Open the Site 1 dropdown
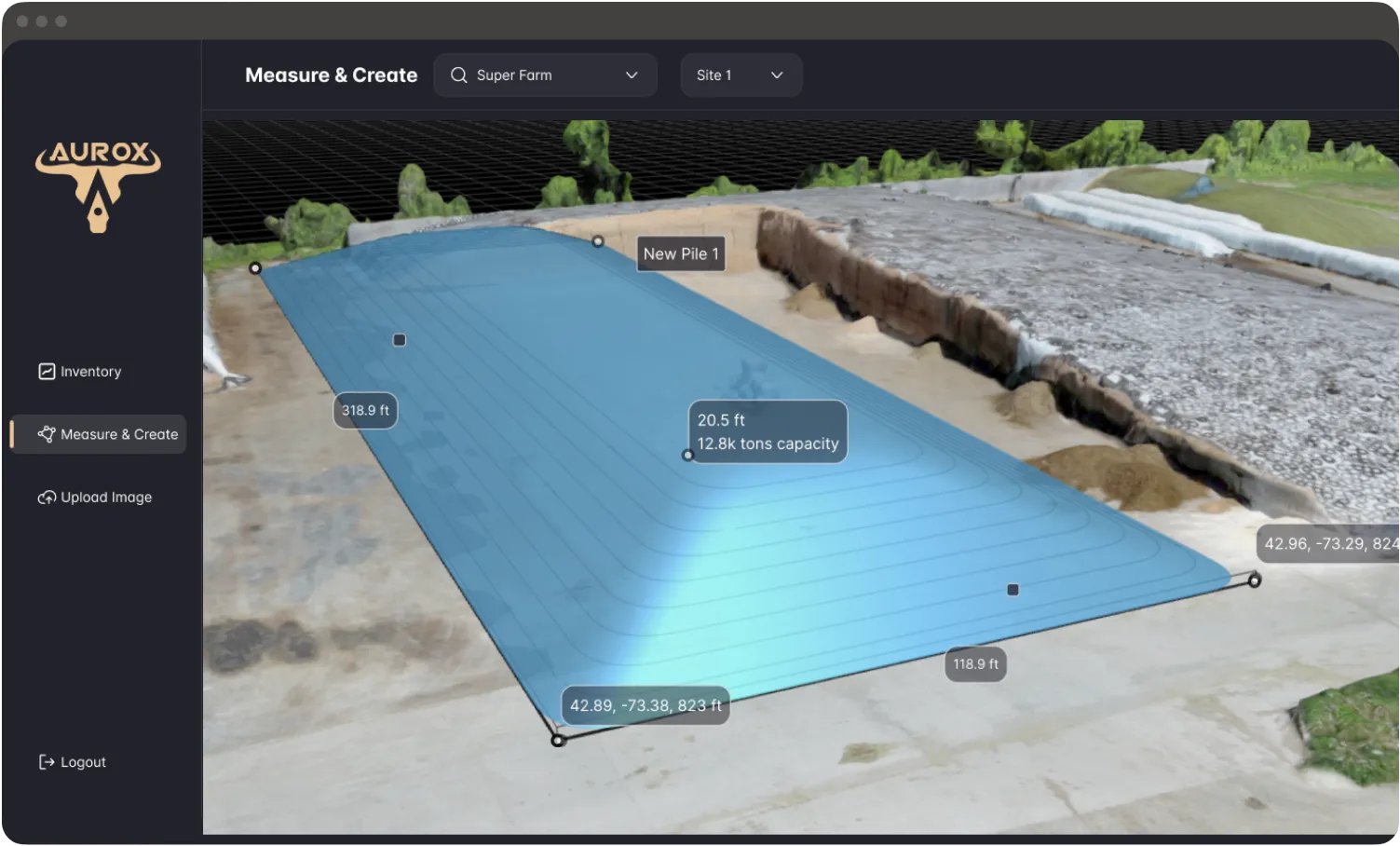Viewport: 1400px width, 846px height. coord(741,75)
